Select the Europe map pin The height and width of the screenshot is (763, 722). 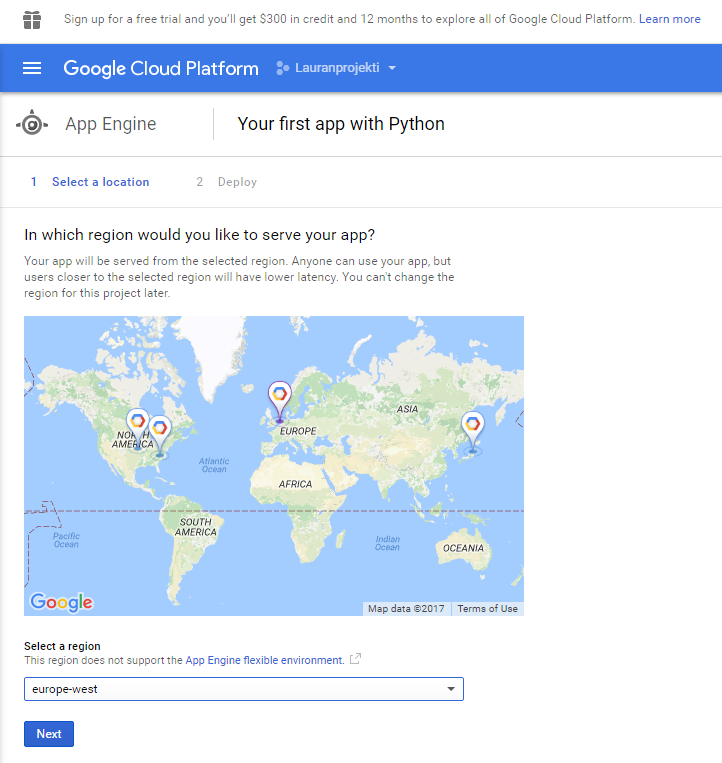click(279, 401)
